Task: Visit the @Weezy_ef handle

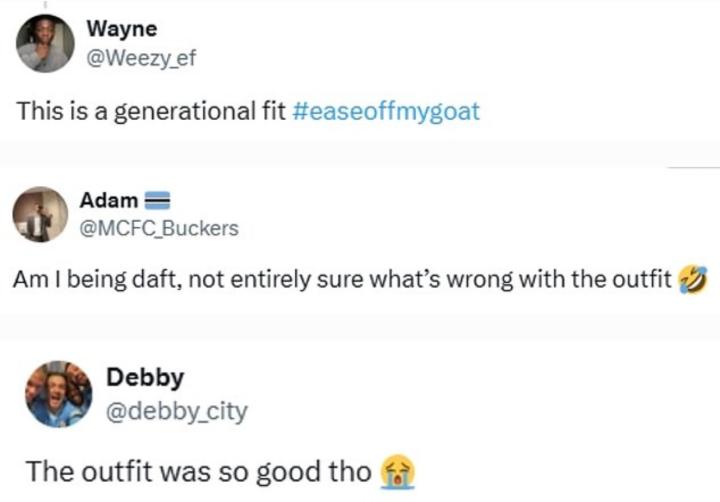Action: 149,56
